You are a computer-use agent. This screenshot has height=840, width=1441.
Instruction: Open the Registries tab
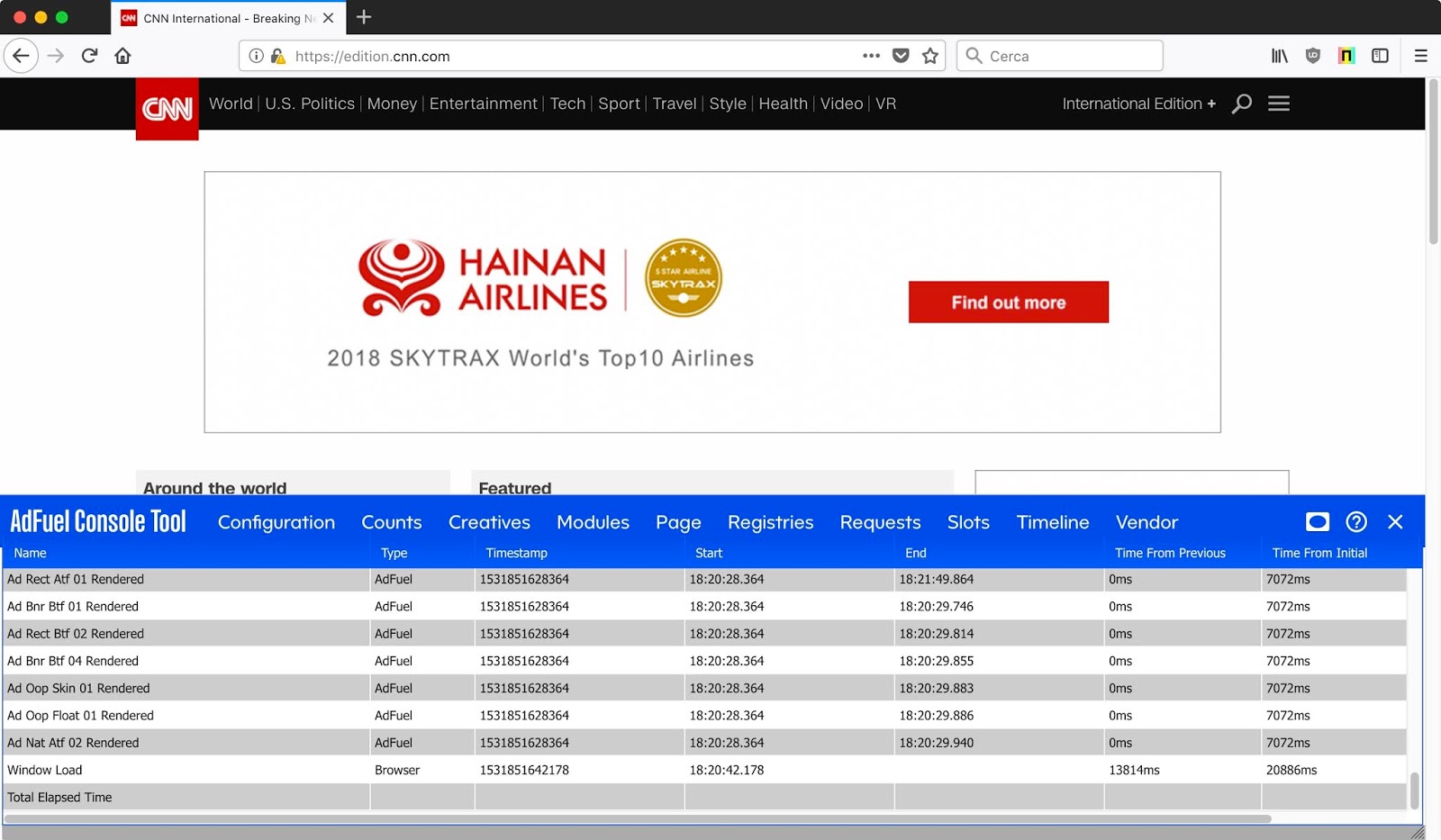pyautogui.click(x=770, y=522)
